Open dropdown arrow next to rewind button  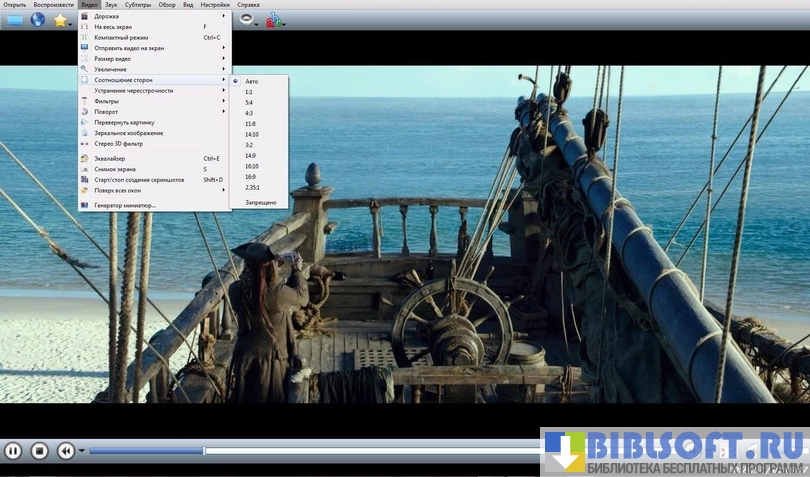82,452
